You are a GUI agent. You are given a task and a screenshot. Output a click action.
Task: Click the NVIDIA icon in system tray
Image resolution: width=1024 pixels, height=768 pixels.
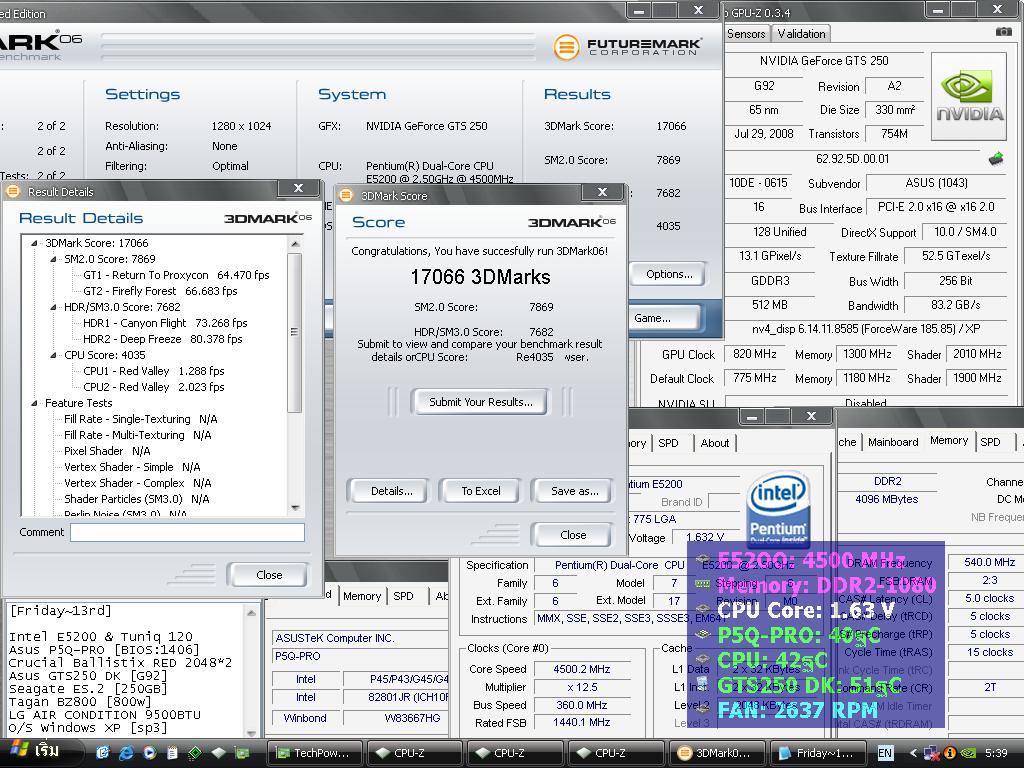[x=968, y=753]
